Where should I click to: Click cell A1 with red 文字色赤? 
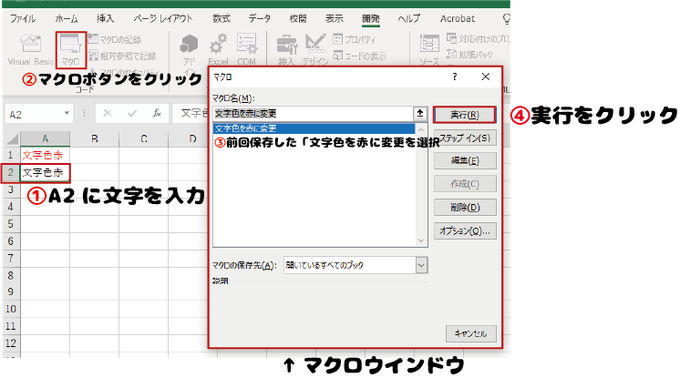click(45, 155)
